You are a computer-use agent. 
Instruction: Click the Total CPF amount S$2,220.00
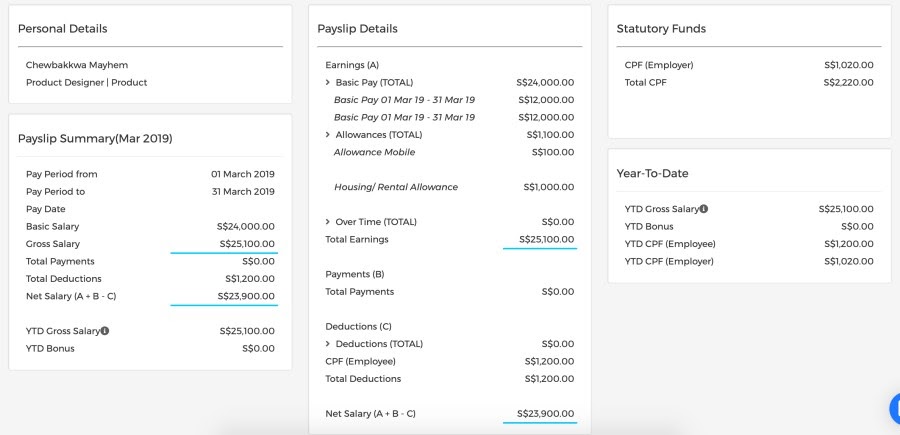coord(848,82)
